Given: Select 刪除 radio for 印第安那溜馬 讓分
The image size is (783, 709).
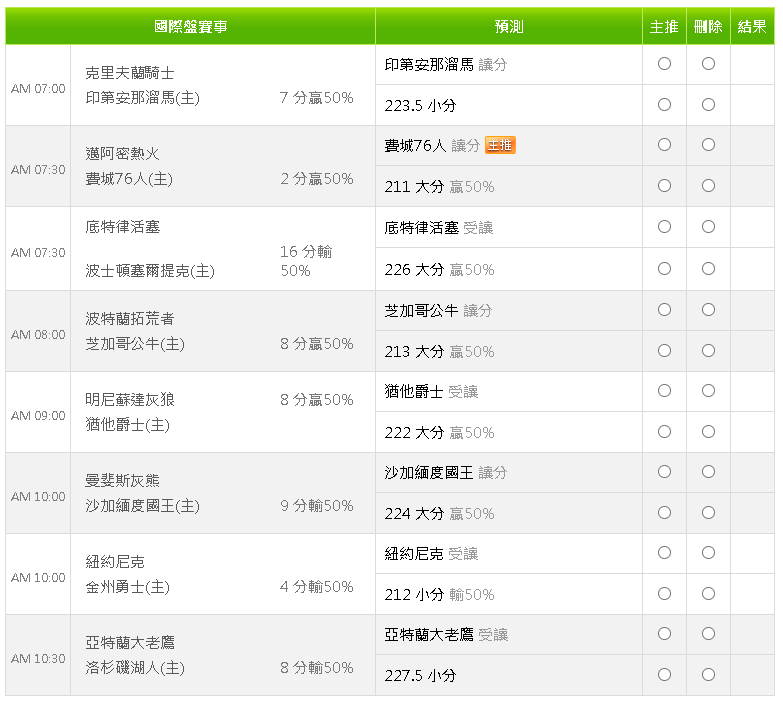Looking at the screenshot, I should pyautogui.click(x=708, y=63).
